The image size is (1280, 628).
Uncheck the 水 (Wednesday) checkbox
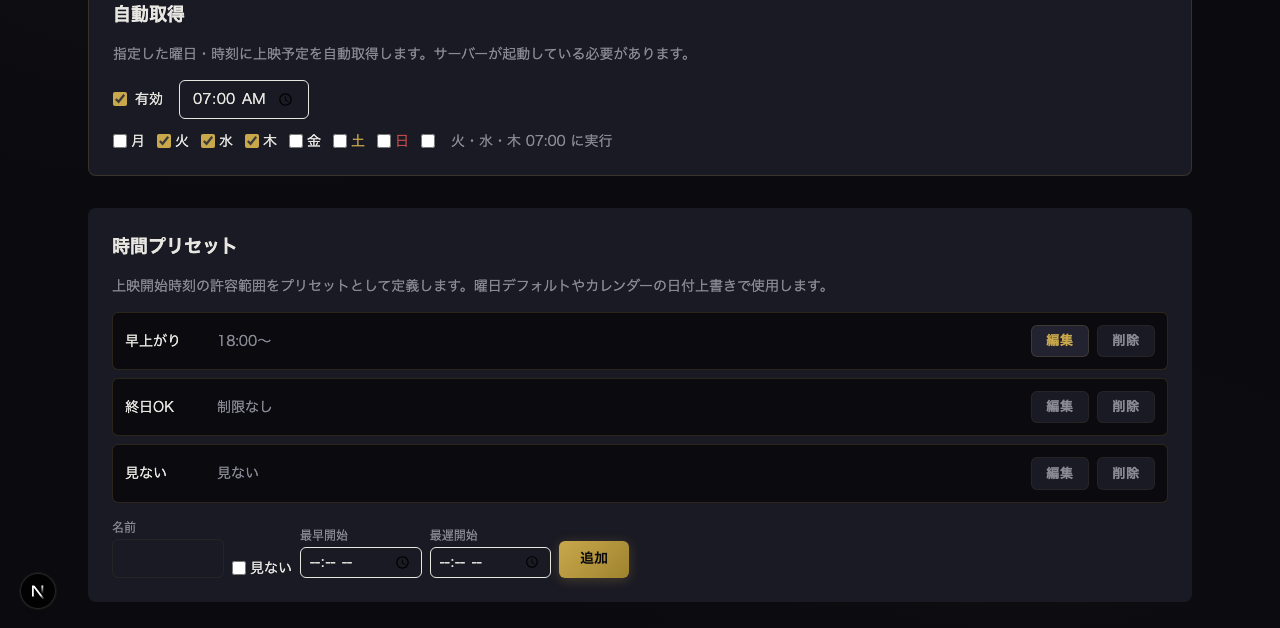(x=207, y=141)
